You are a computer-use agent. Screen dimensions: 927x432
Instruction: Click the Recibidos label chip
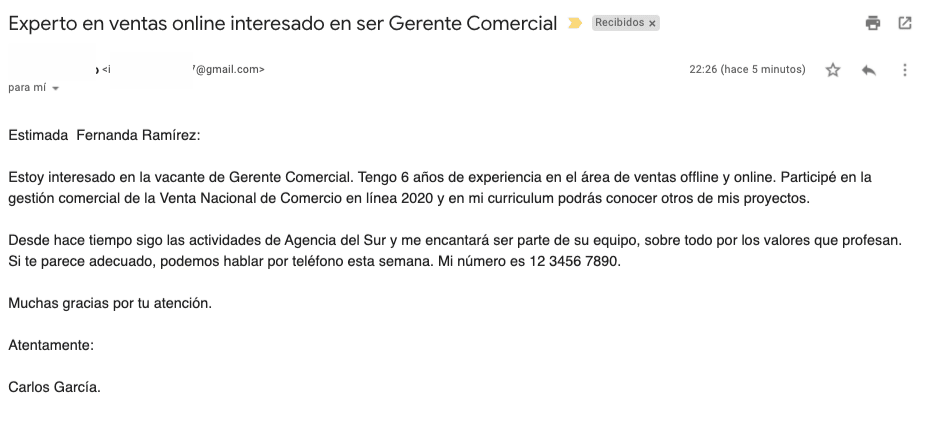620,22
